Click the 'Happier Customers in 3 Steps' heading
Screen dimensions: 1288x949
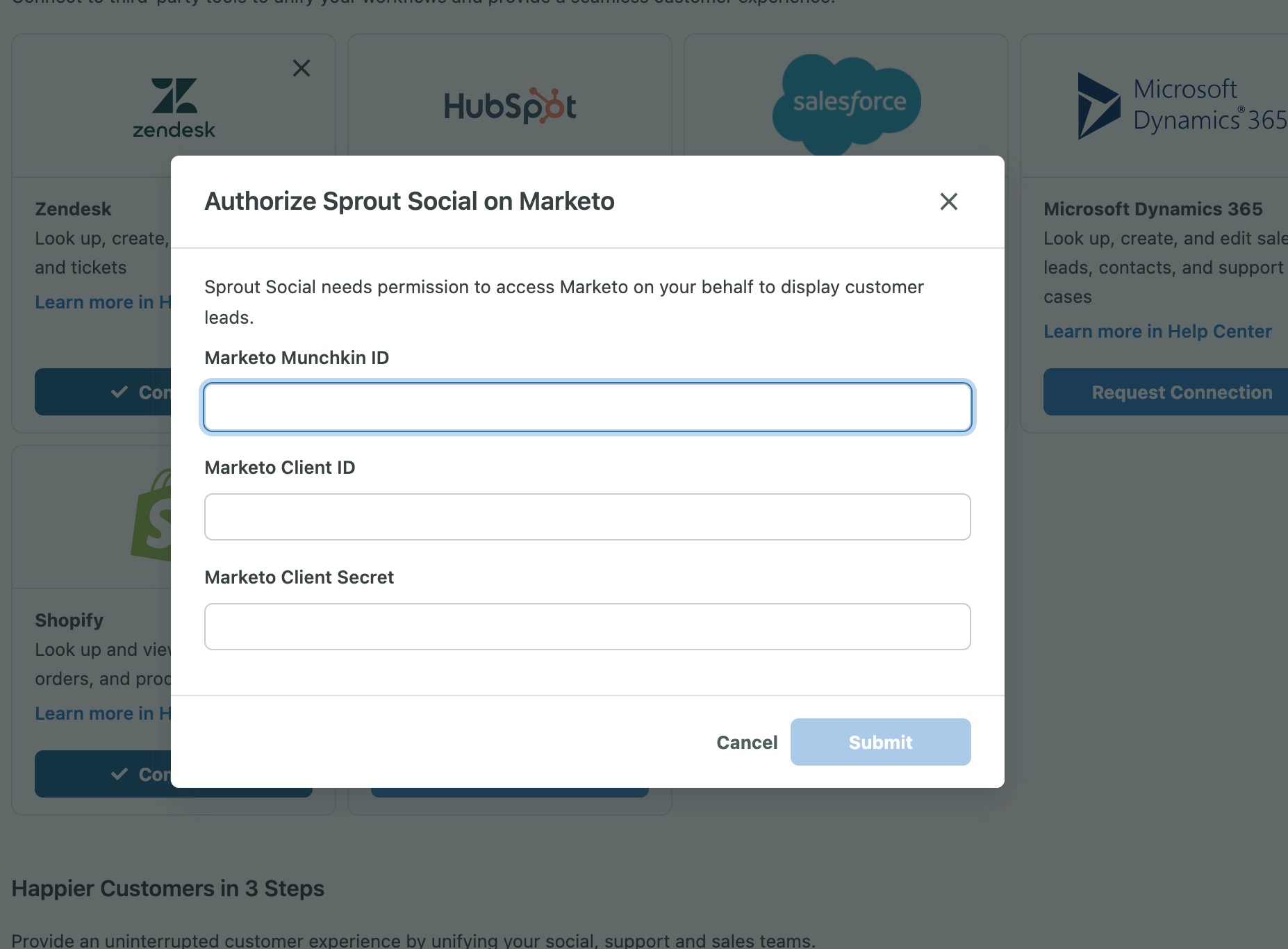coord(168,889)
